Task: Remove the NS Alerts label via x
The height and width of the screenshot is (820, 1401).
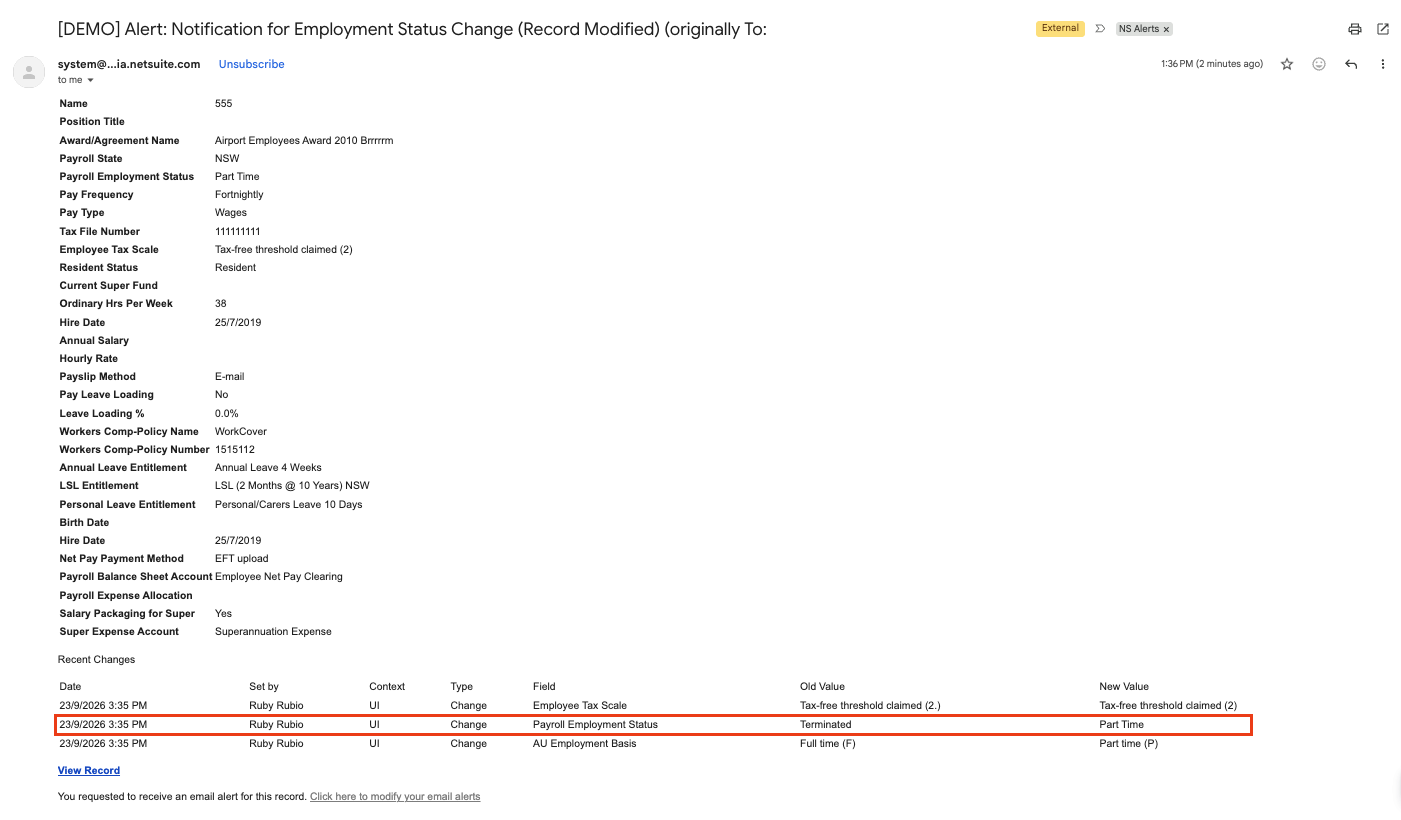Action: pyautogui.click(x=1166, y=29)
